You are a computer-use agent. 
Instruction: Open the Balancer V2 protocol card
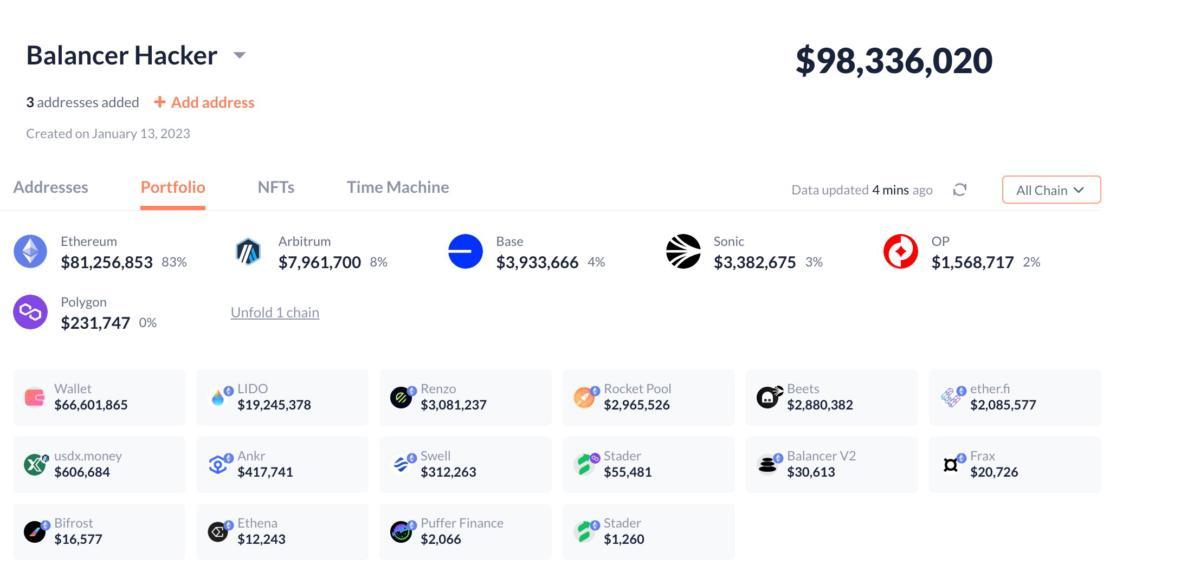pyautogui.click(x=831, y=464)
